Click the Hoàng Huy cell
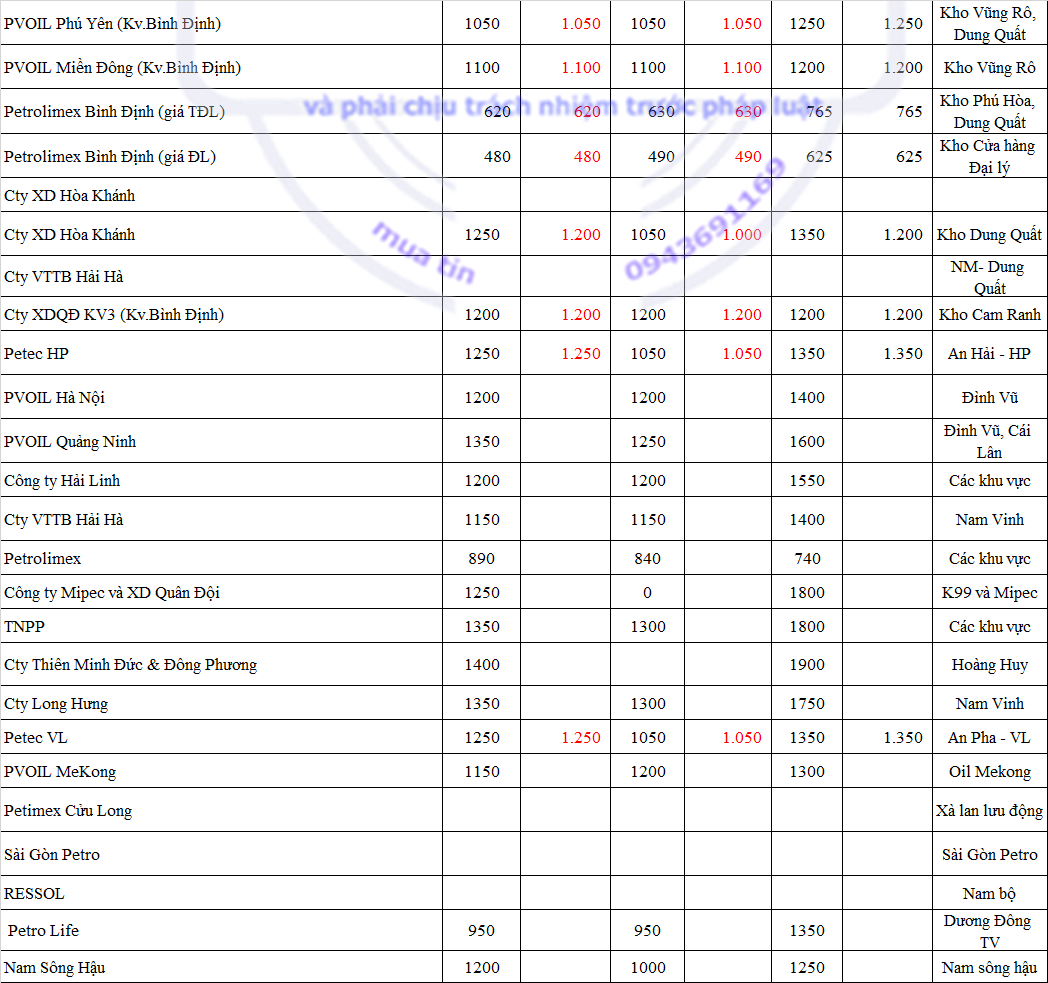Viewport: 1048px width, 983px height. [989, 664]
